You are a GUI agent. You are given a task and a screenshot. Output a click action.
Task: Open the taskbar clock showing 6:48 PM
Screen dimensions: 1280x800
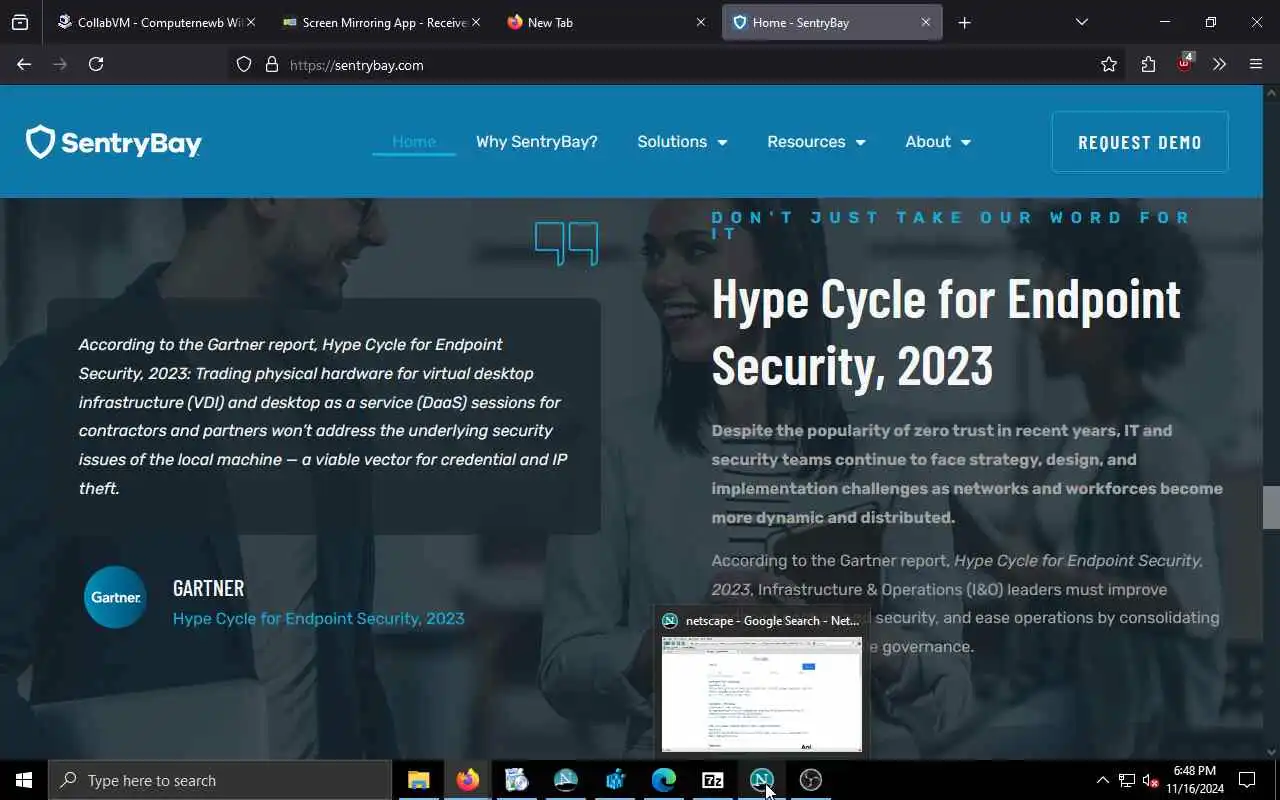pos(1195,780)
